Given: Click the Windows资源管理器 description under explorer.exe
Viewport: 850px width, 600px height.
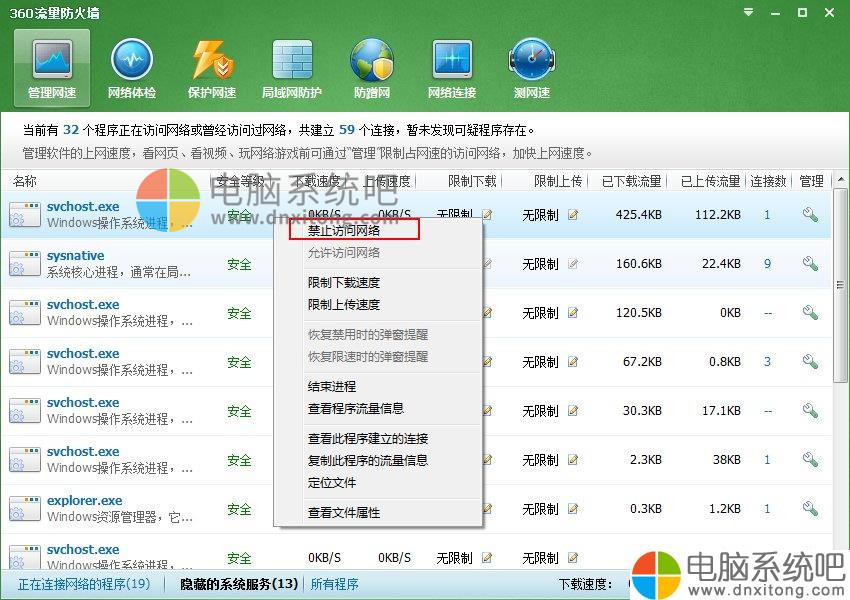Looking at the screenshot, I should point(120,517).
